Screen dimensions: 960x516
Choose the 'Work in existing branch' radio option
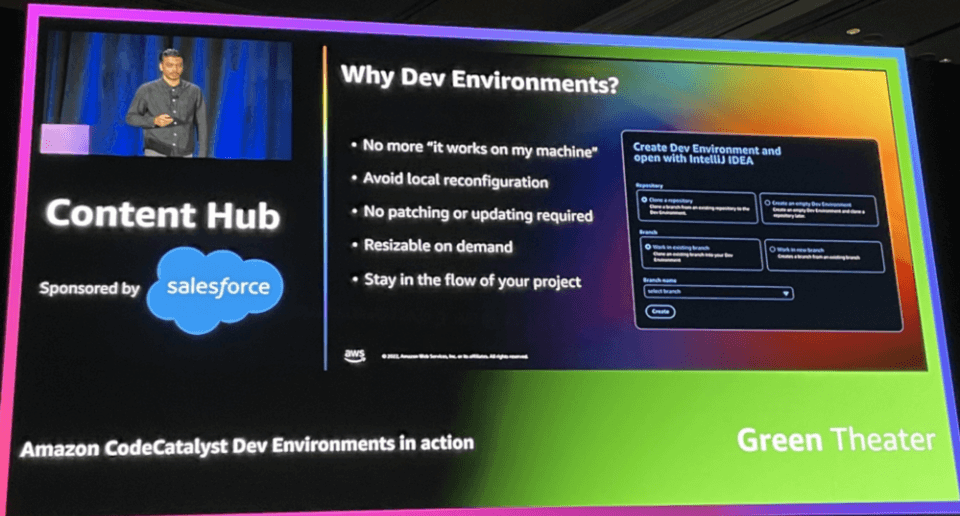pyautogui.click(x=648, y=247)
